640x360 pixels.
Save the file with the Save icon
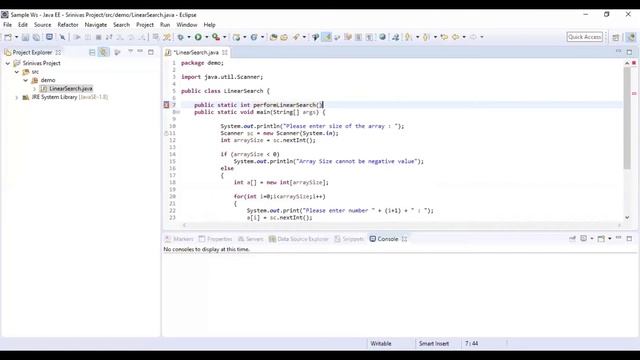point(25,37)
